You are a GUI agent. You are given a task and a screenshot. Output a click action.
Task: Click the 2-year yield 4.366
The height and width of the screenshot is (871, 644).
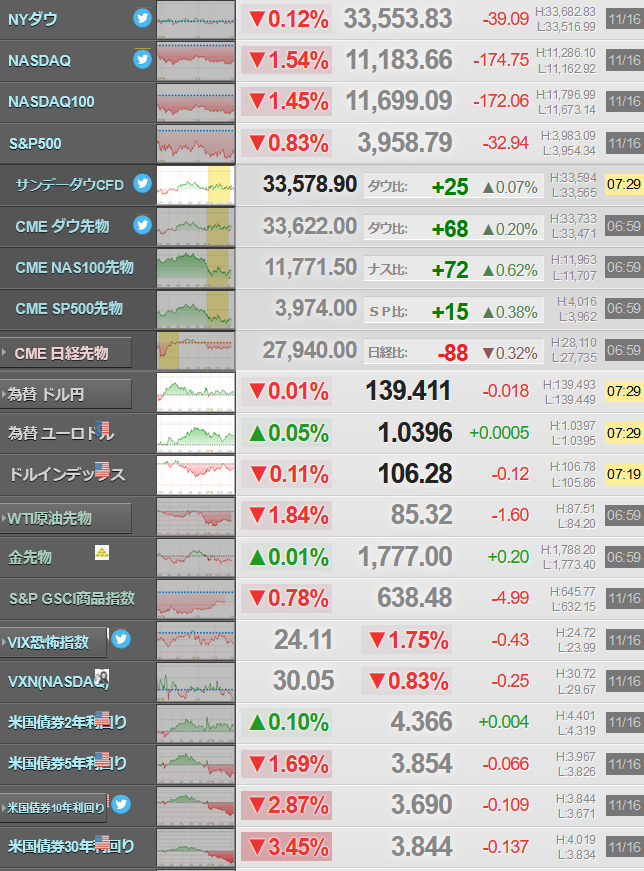[x=421, y=722]
